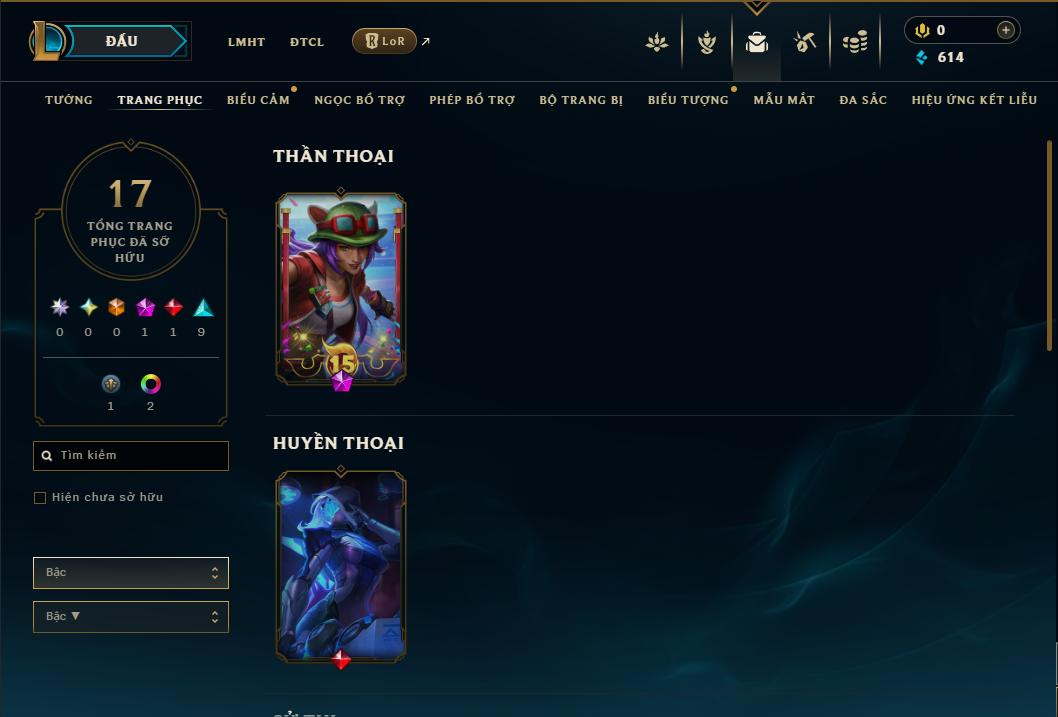Open the LoR external launcher button
The image size is (1058, 717).
[384, 41]
